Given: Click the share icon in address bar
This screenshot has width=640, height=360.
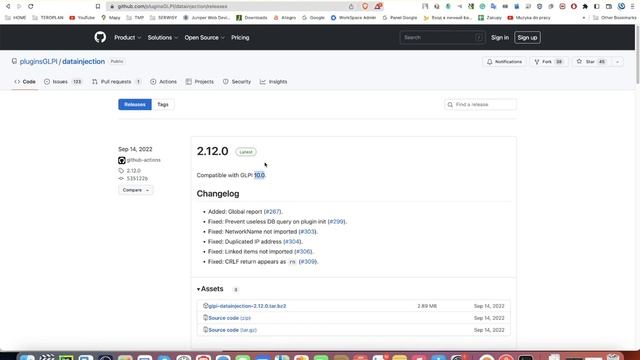Looking at the screenshot, I should pyautogui.click(x=351, y=6).
